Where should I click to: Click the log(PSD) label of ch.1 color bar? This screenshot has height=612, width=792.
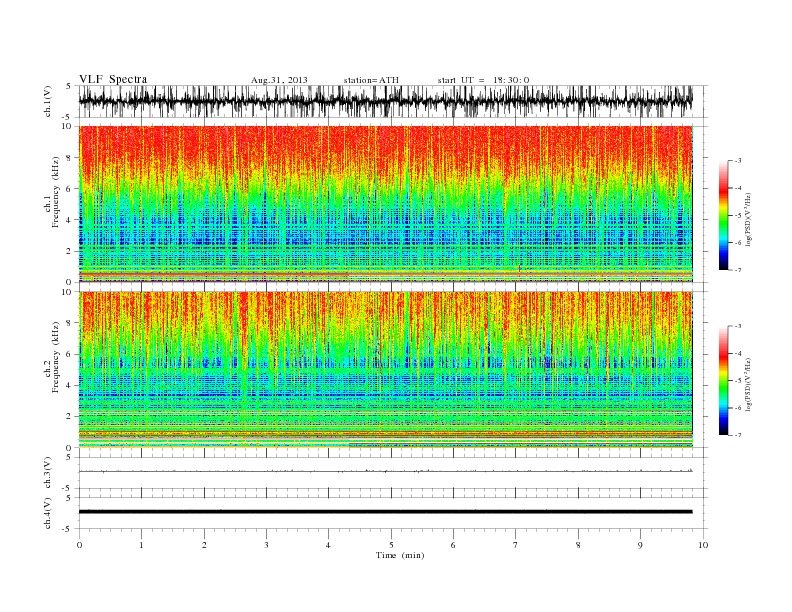(748, 218)
